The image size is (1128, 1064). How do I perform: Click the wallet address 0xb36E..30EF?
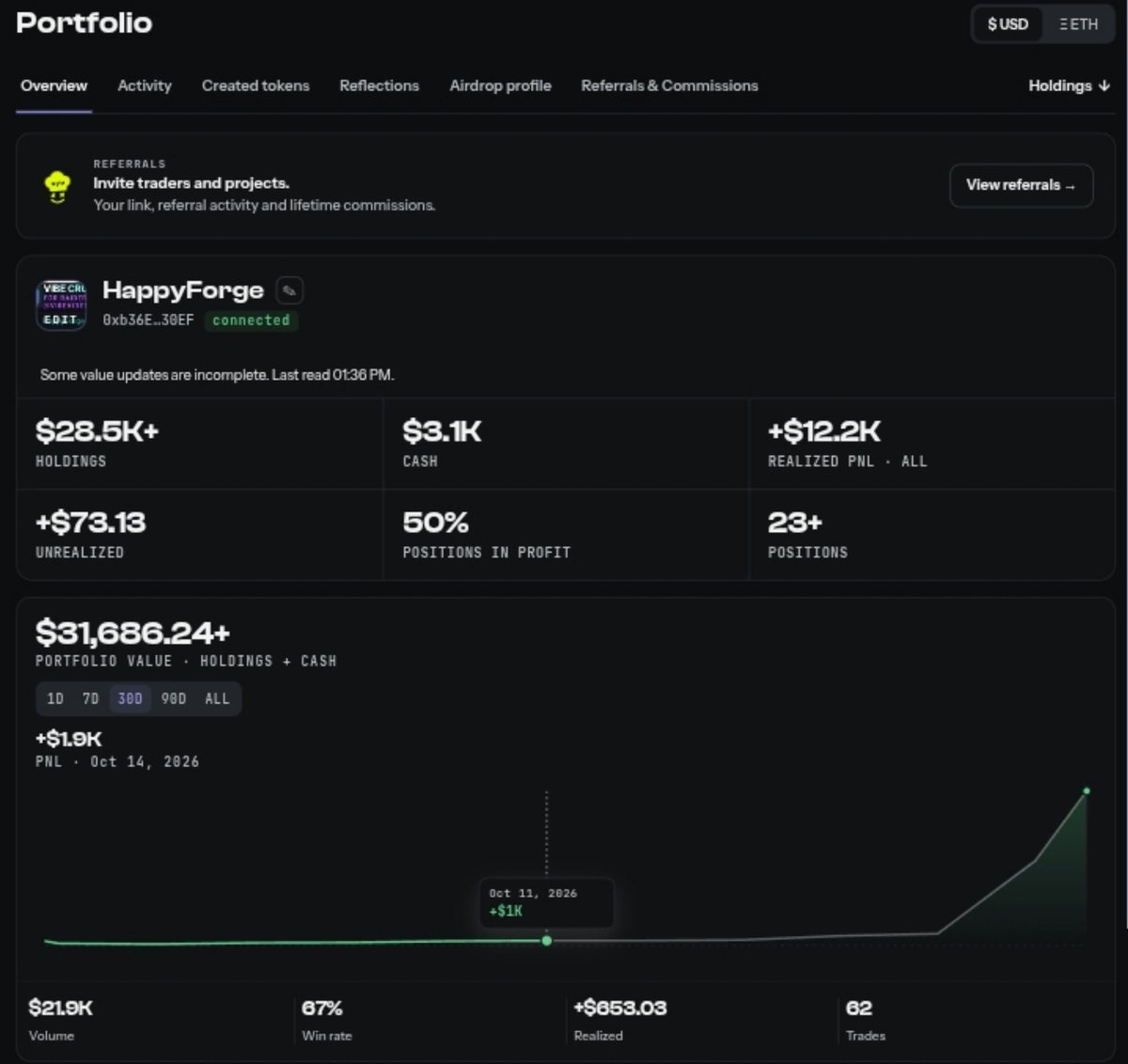(x=149, y=321)
